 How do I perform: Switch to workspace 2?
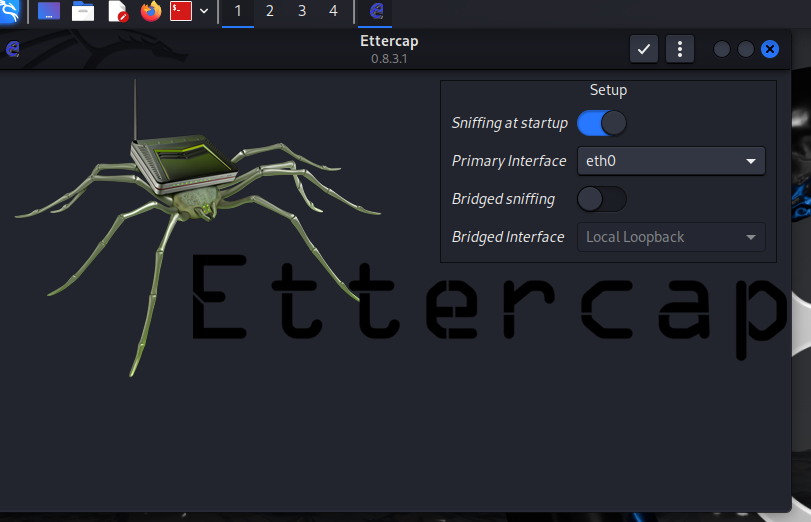coord(269,11)
